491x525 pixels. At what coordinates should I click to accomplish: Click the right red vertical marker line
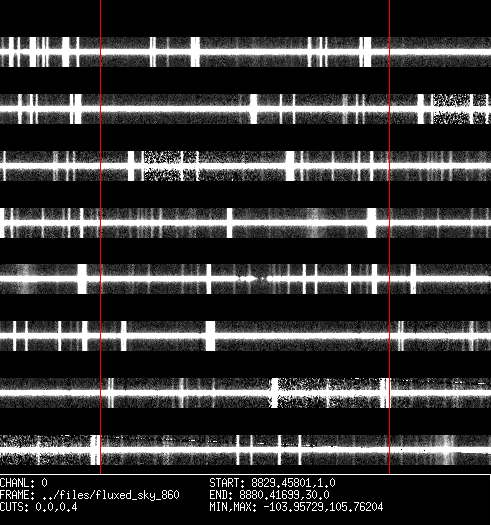(390, 237)
